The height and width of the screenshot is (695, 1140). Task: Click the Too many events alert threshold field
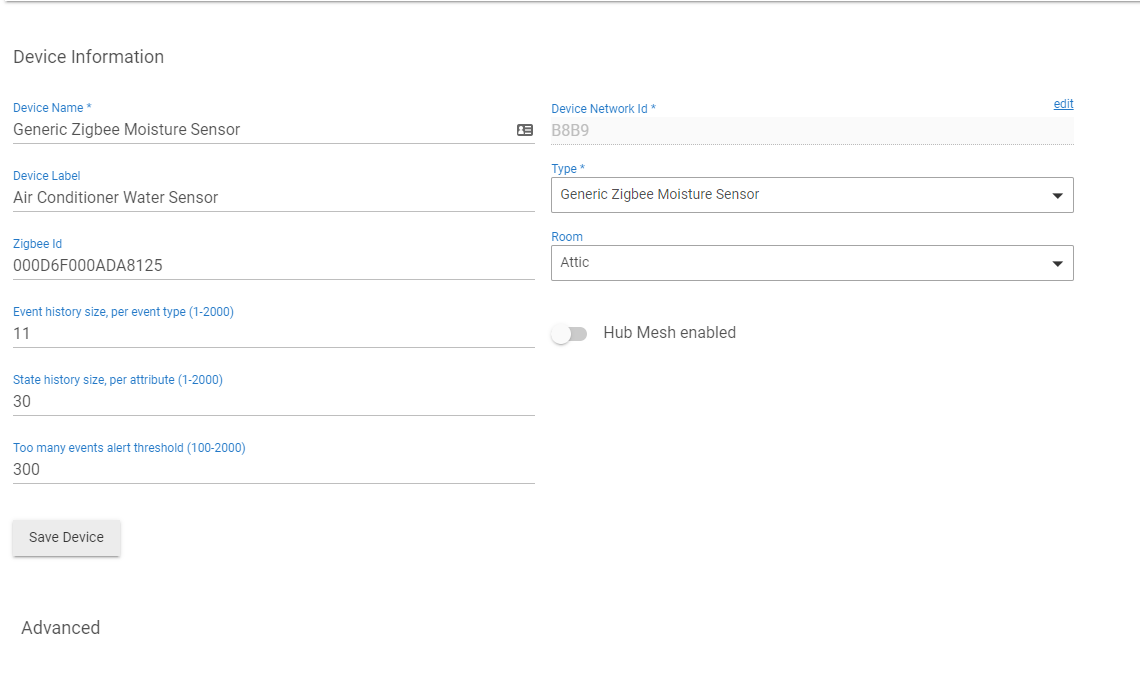click(274, 470)
